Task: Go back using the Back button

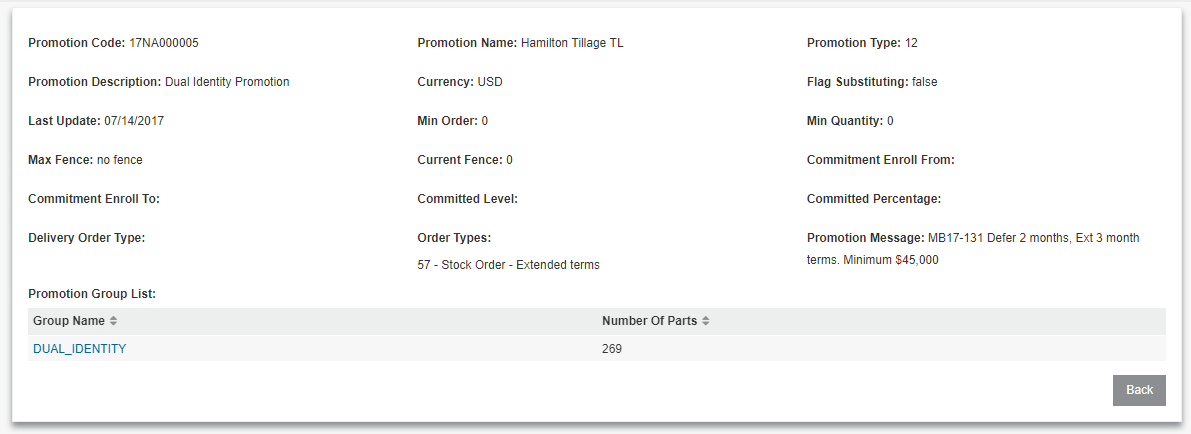Action: 1139,390
